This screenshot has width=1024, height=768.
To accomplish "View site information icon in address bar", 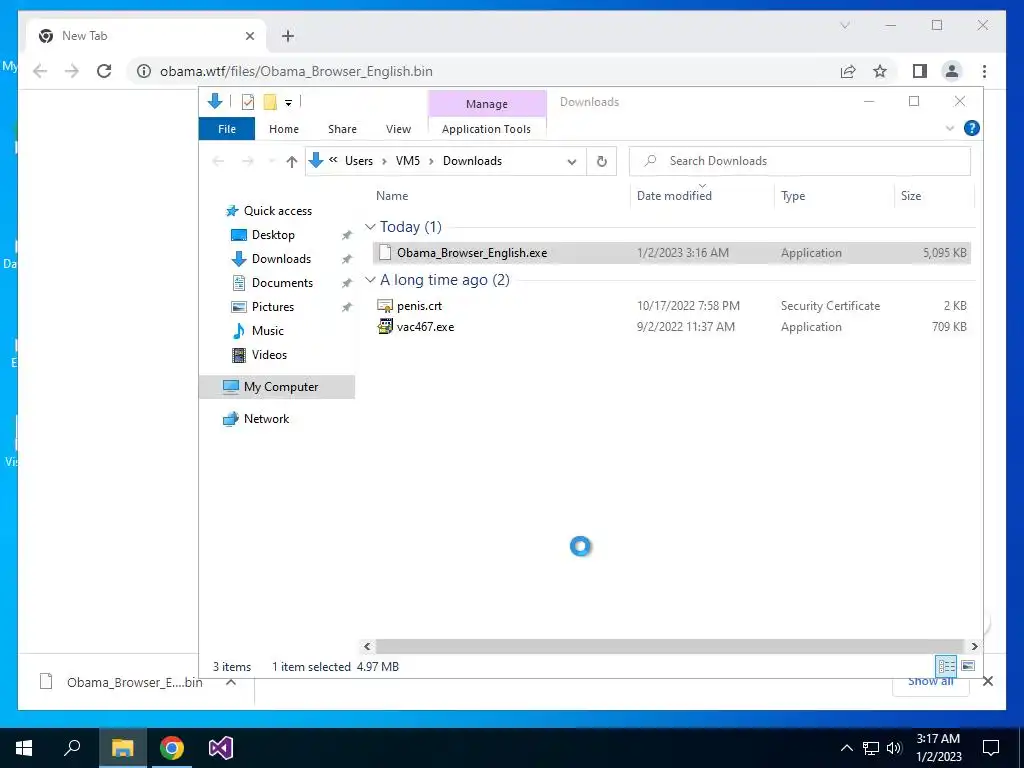I will pos(143,71).
